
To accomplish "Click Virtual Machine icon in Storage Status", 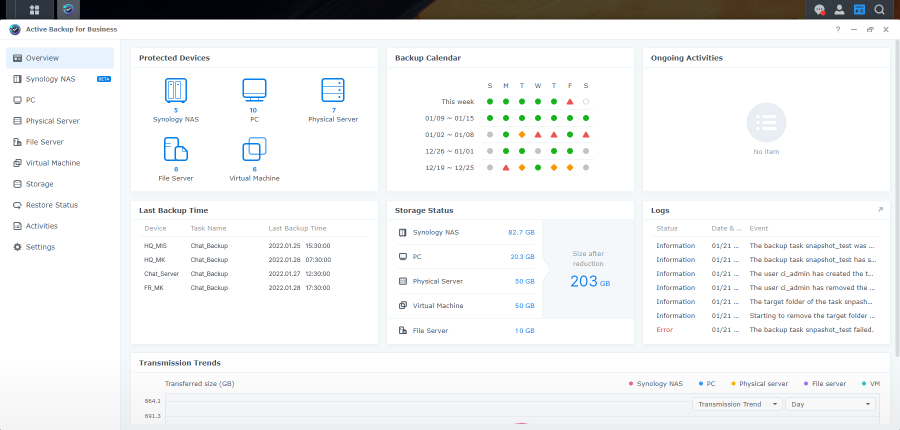I will coord(402,305).
